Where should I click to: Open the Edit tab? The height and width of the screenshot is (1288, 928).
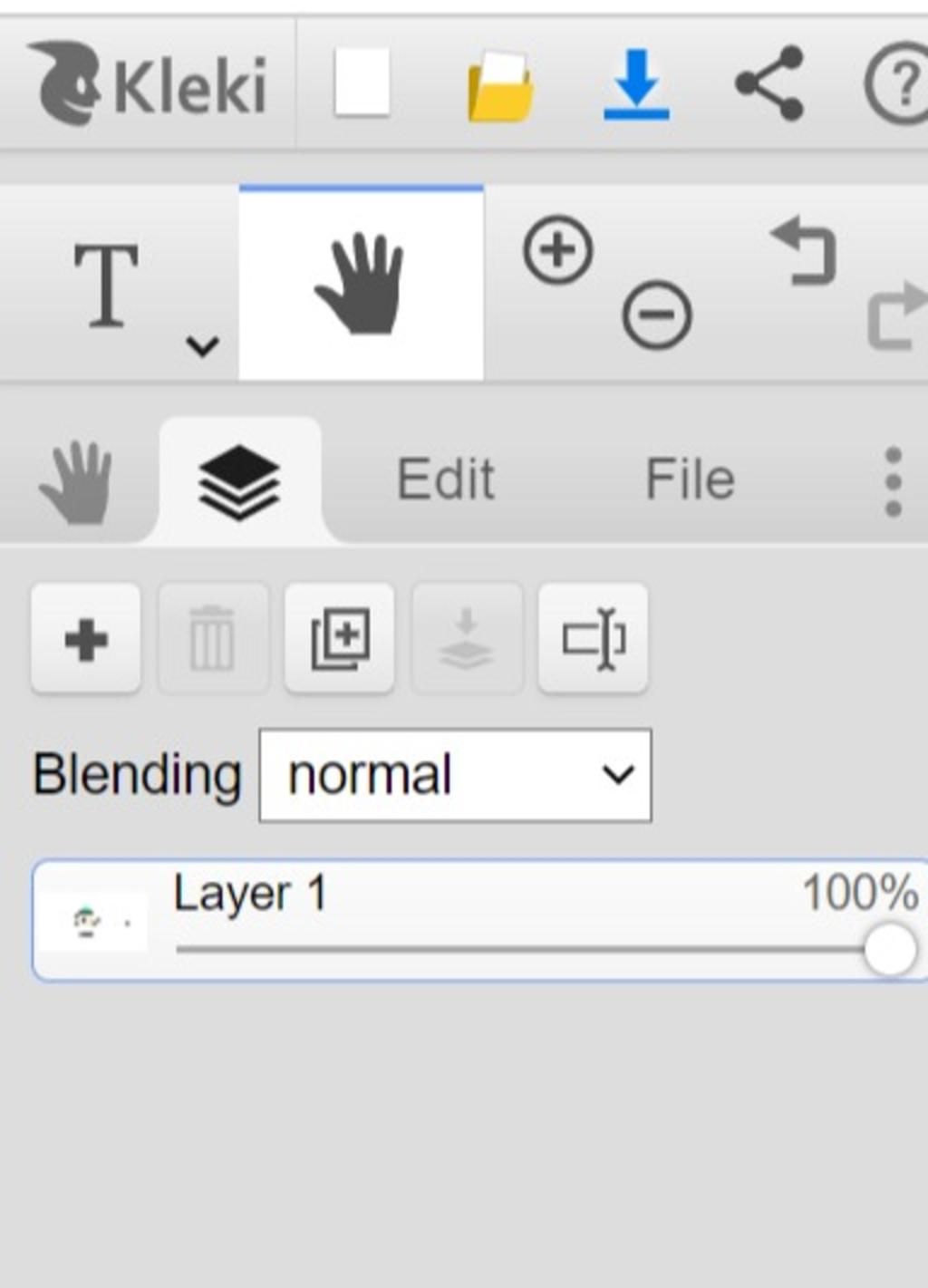point(446,479)
